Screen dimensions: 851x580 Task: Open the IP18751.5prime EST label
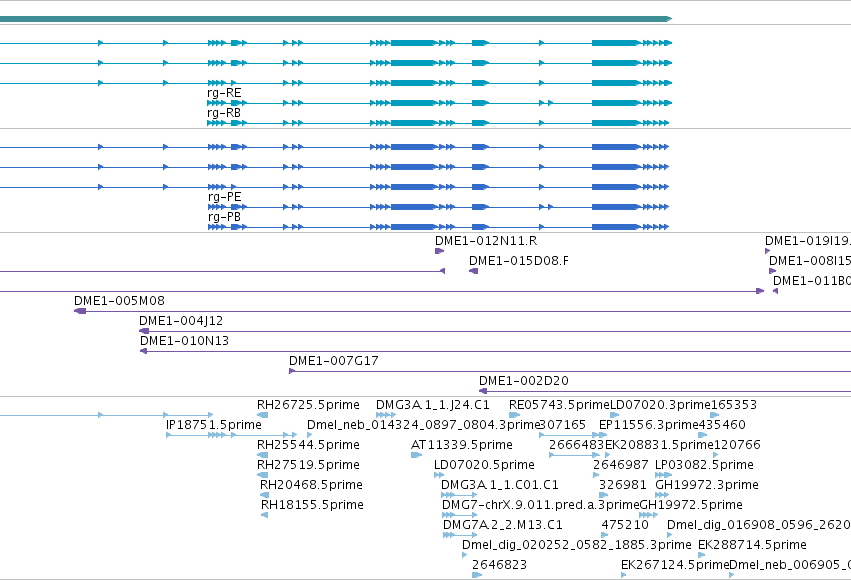coord(214,425)
